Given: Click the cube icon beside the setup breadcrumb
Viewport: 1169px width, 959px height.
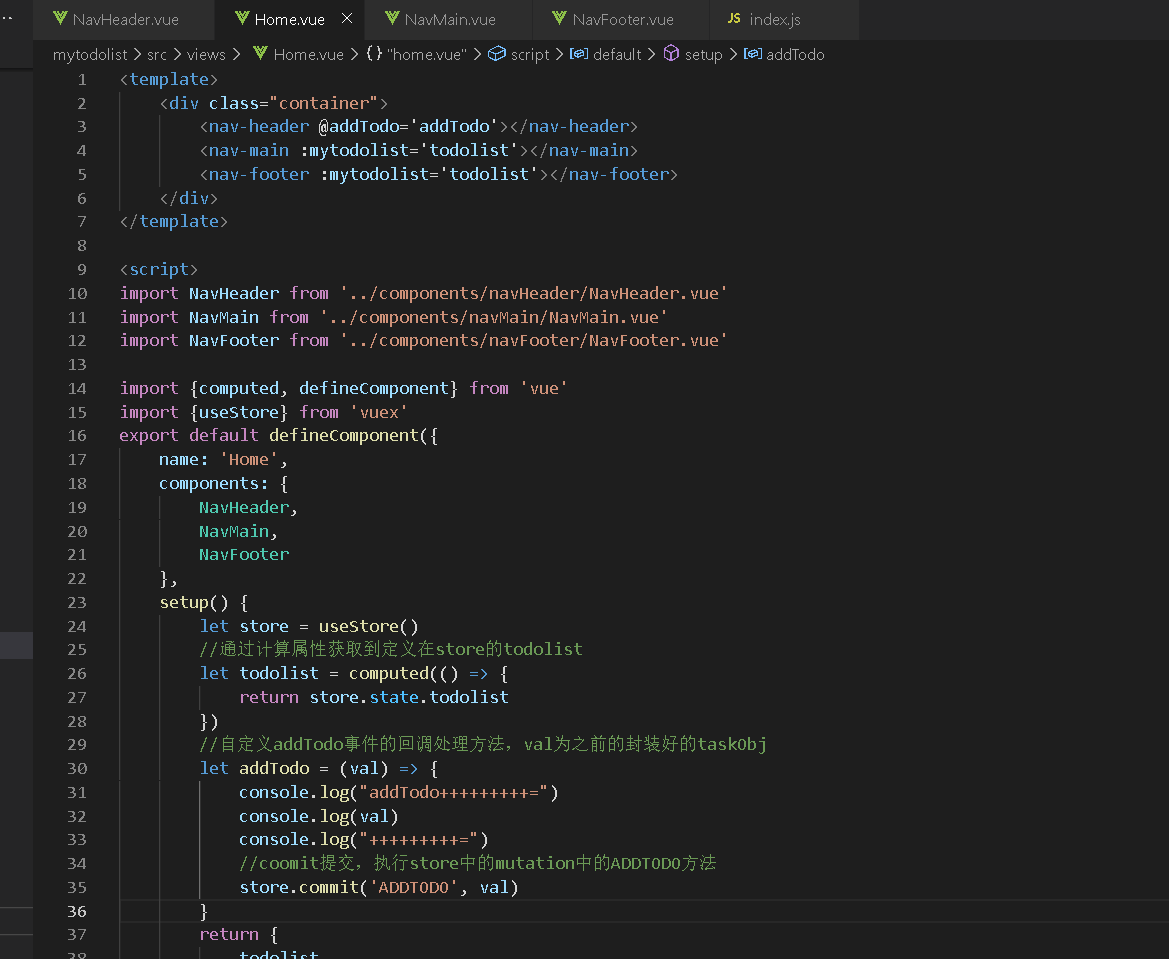Looking at the screenshot, I should [x=671, y=54].
